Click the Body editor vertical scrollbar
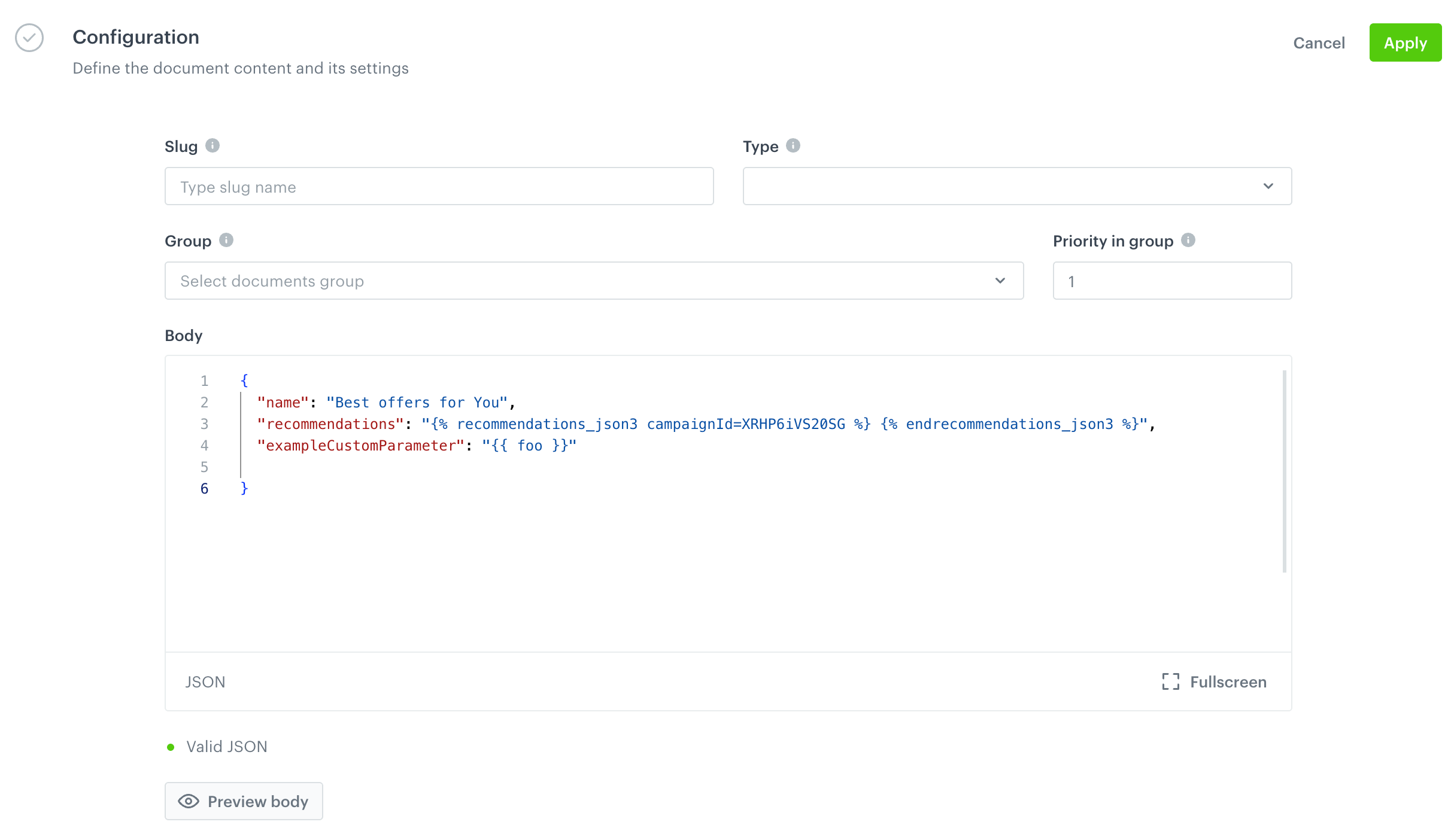 [1284, 471]
